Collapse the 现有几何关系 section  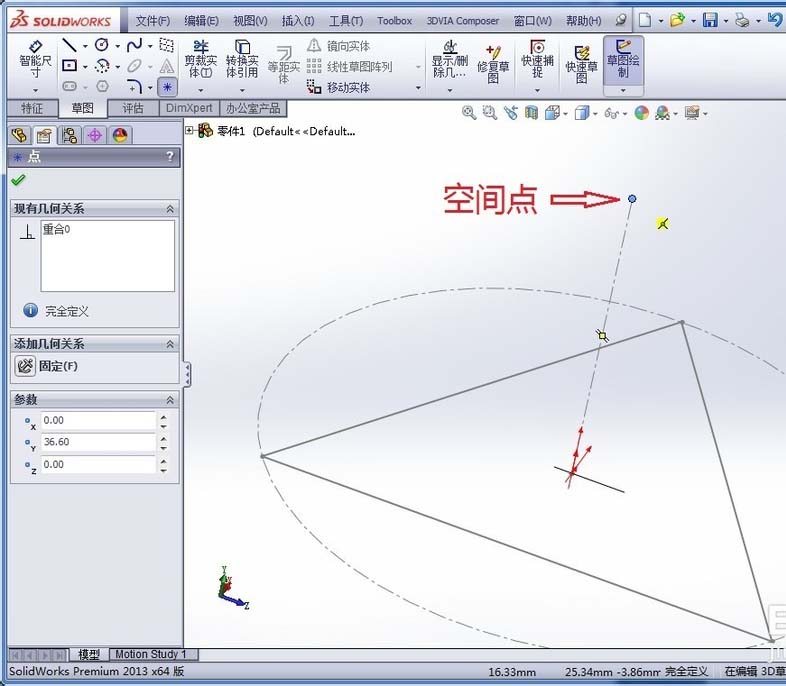[170, 209]
